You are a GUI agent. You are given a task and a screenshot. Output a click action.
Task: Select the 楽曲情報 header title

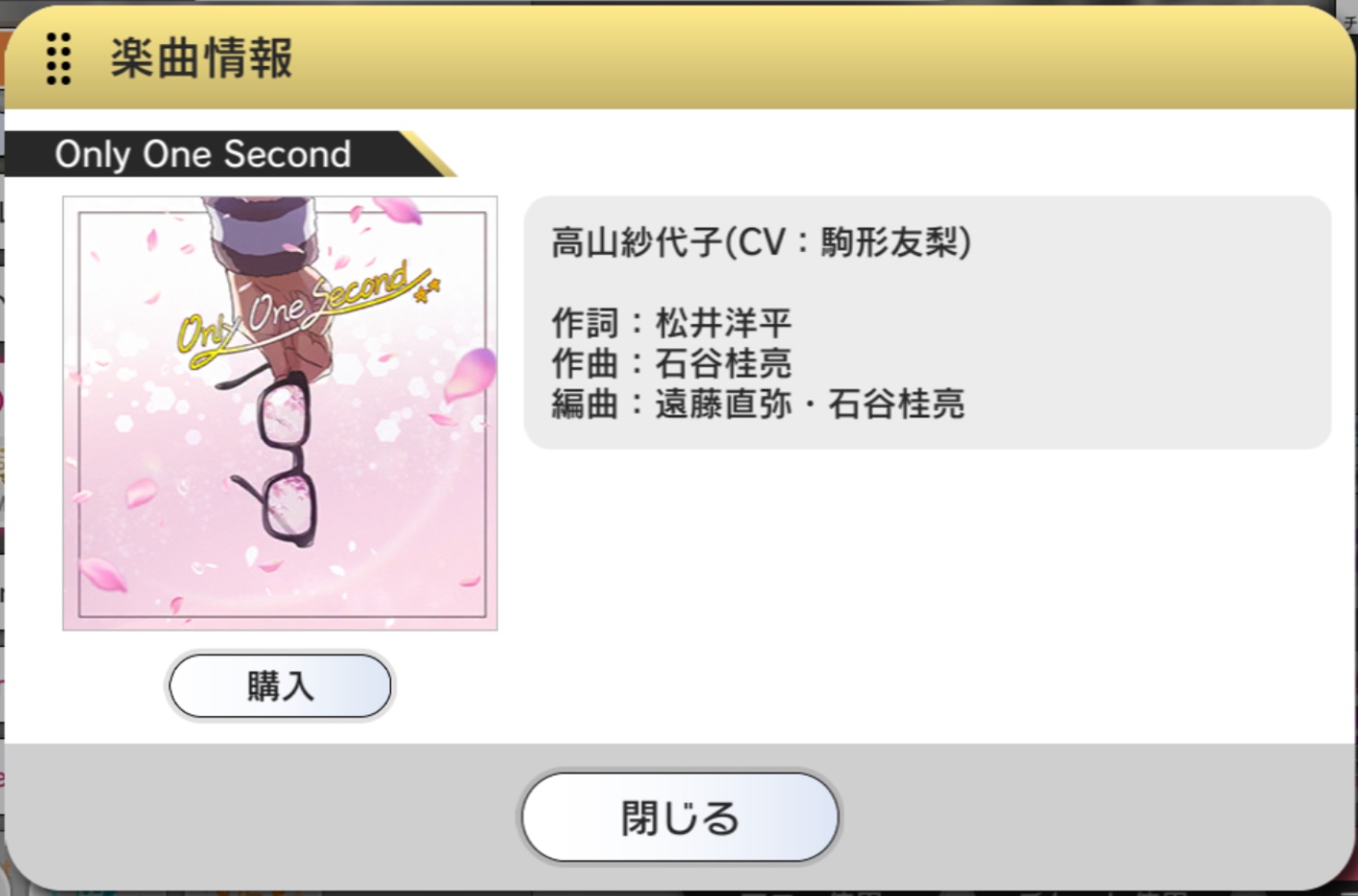coord(201,58)
